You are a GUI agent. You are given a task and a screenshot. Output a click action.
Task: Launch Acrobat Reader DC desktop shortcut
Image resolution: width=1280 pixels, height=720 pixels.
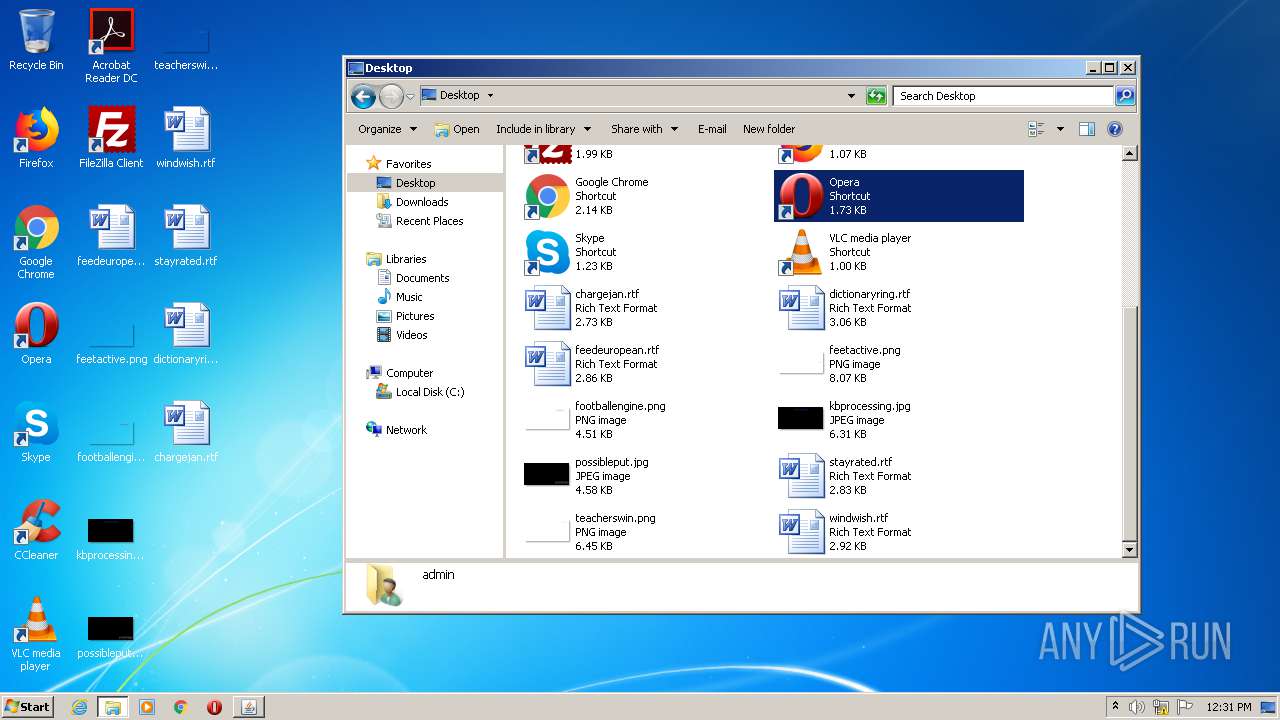111,46
